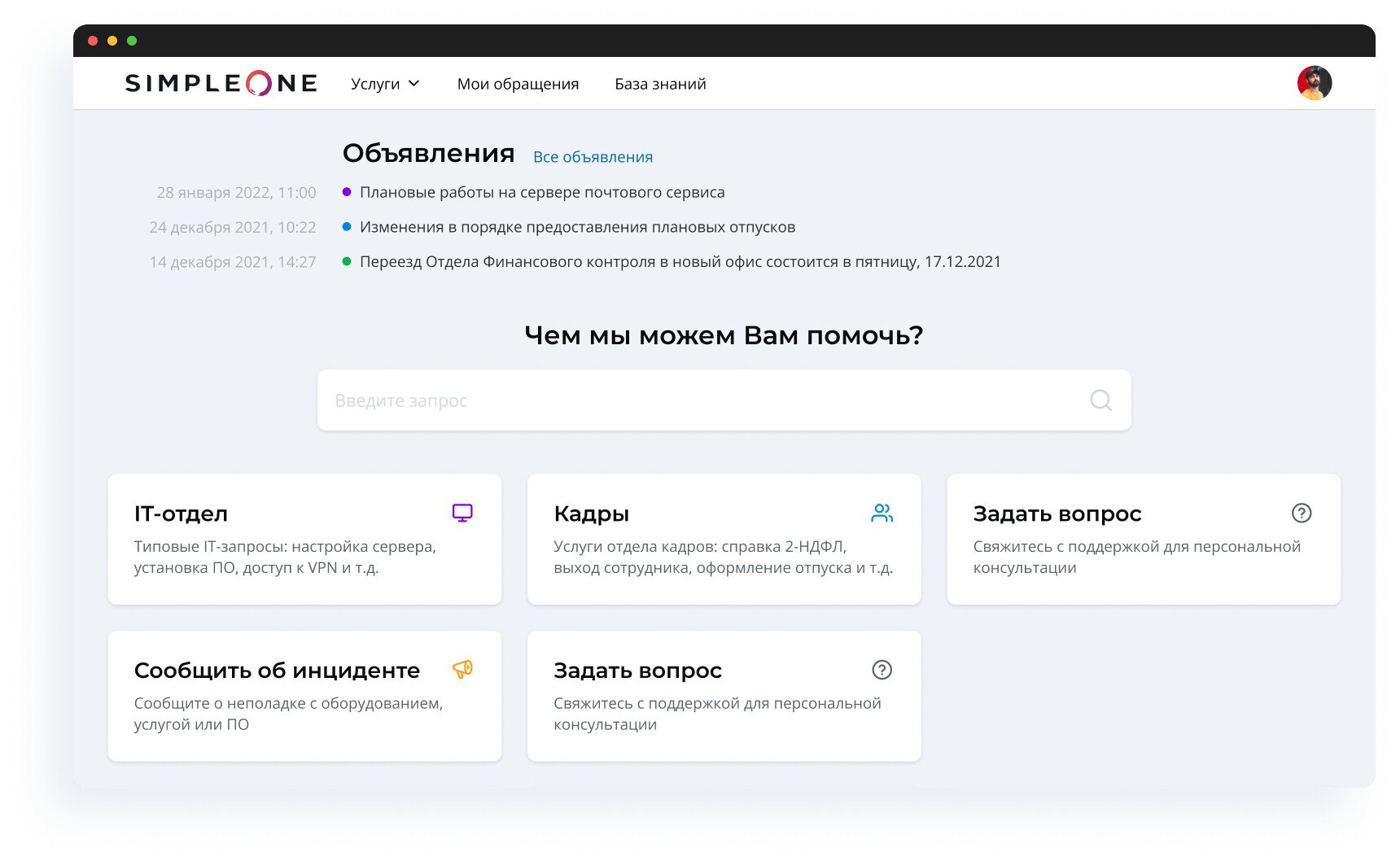
Task: Click question icon on Задать вопрос card below Кадры
Action: coord(882,670)
